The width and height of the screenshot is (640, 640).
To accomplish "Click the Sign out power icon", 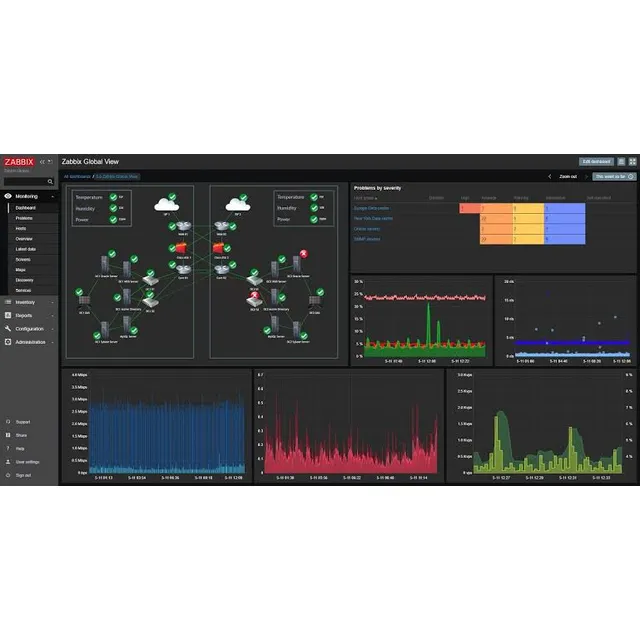I will (8, 476).
